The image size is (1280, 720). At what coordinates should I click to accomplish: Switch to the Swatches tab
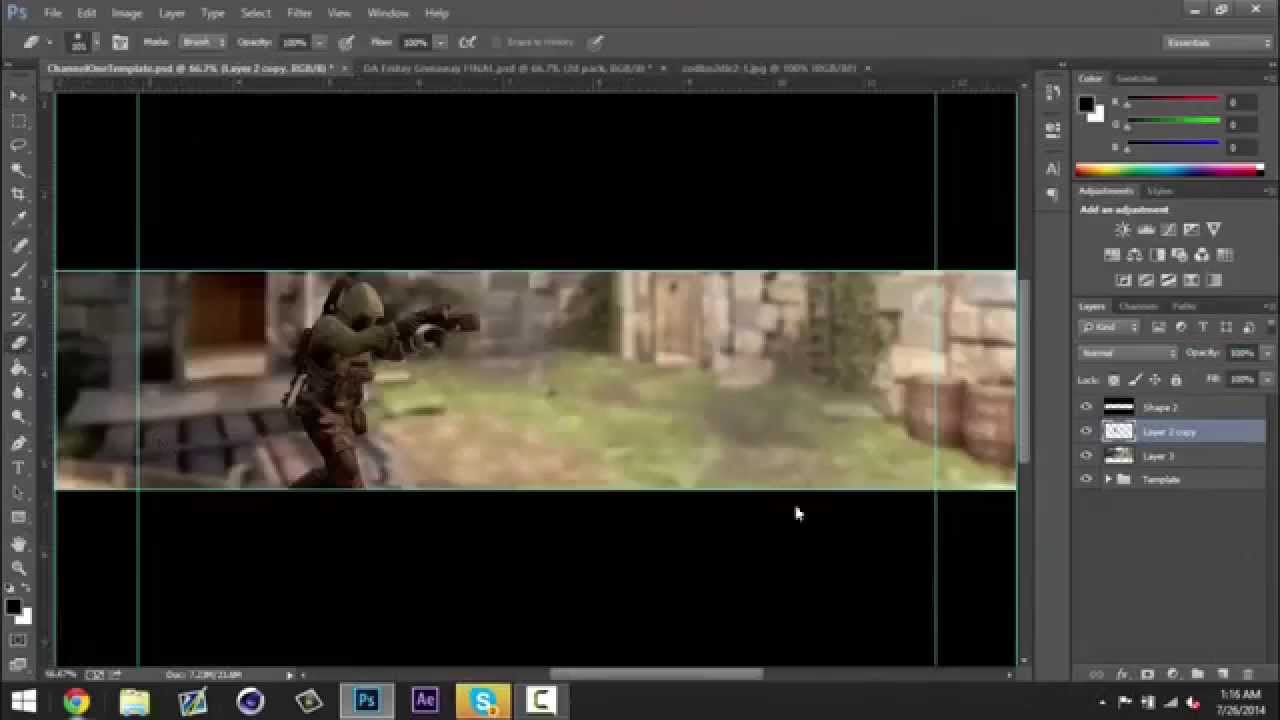coord(1136,78)
